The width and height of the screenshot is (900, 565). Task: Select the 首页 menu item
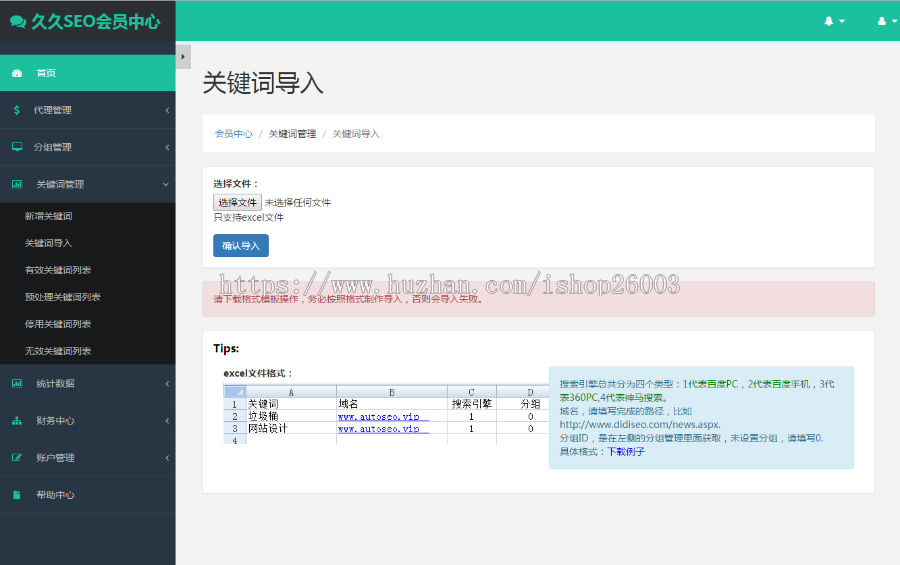pyautogui.click(x=87, y=73)
